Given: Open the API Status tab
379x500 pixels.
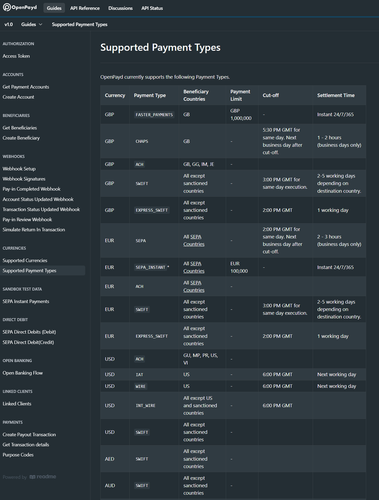Looking at the screenshot, I should [152, 8].
